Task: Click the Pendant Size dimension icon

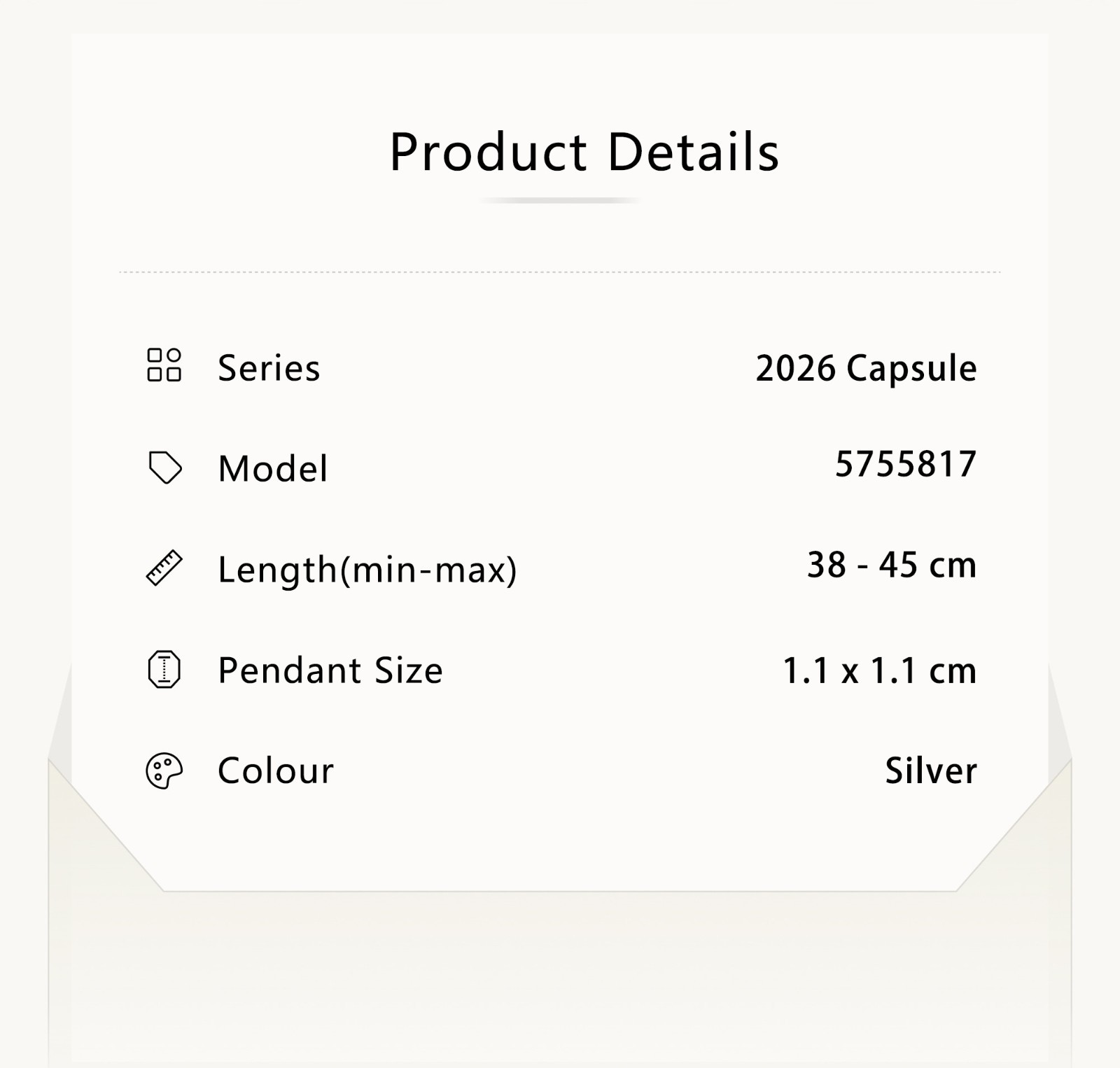Action: pyautogui.click(x=164, y=670)
